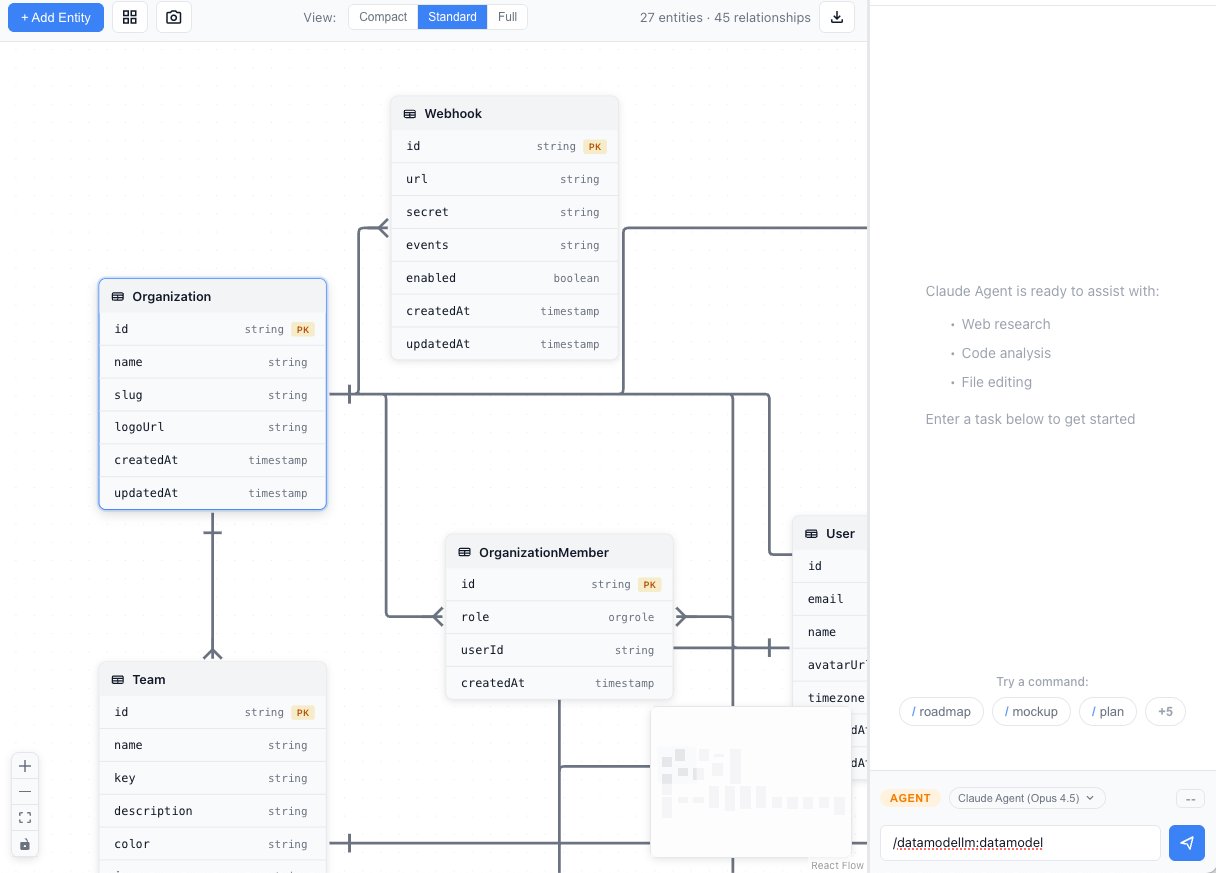This screenshot has height=873, width=1216.
Task: Send the message with paper plane button
Action: (1186, 843)
